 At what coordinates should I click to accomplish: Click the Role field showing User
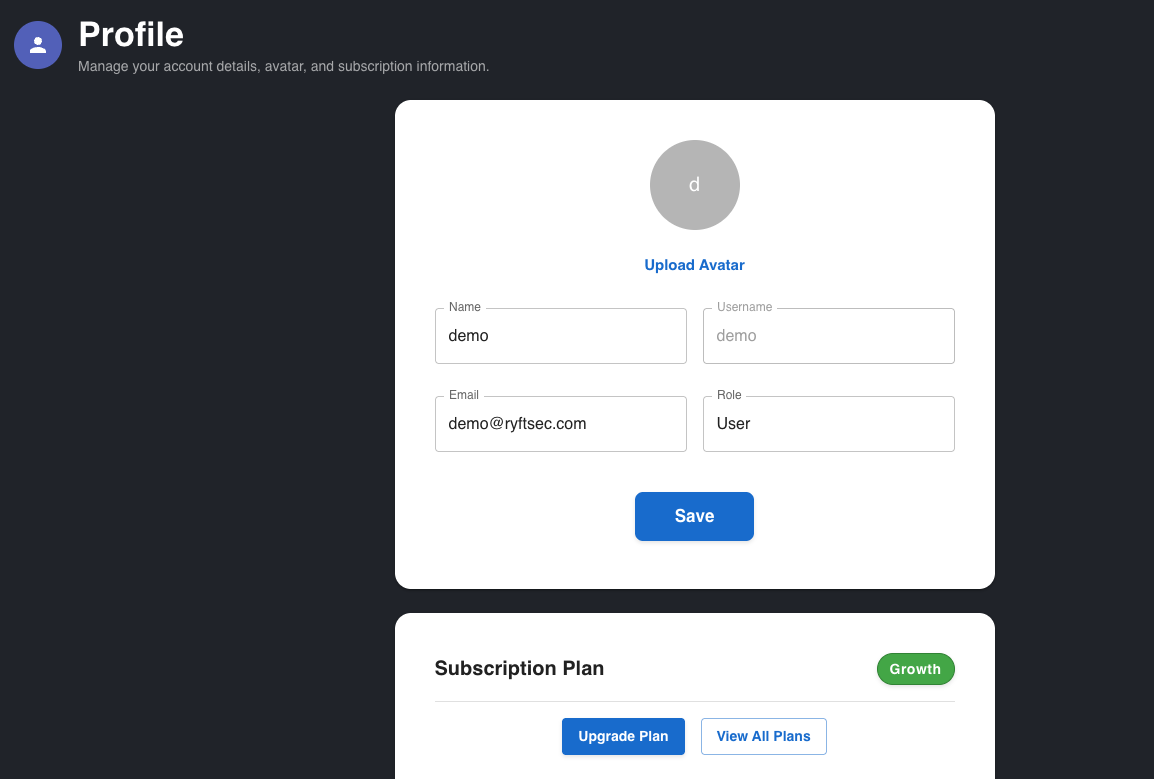pyautogui.click(x=828, y=424)
